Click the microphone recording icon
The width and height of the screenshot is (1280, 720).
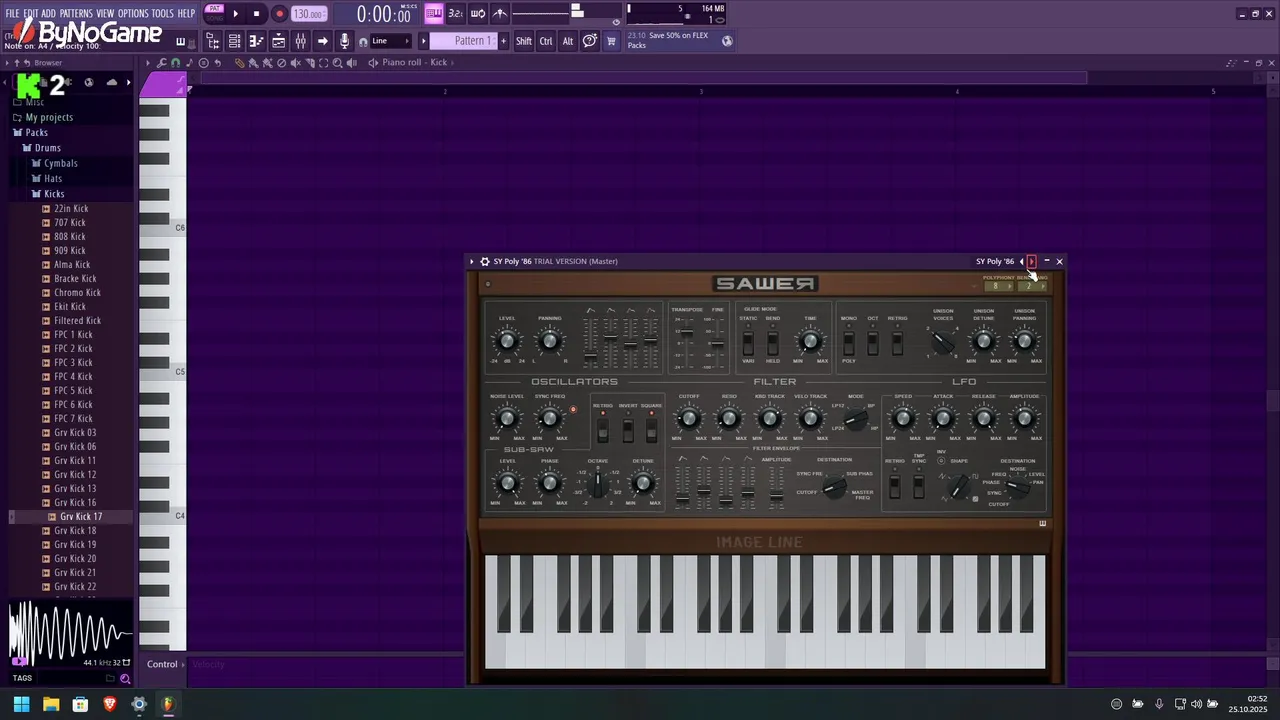click(x=344, y=41)
